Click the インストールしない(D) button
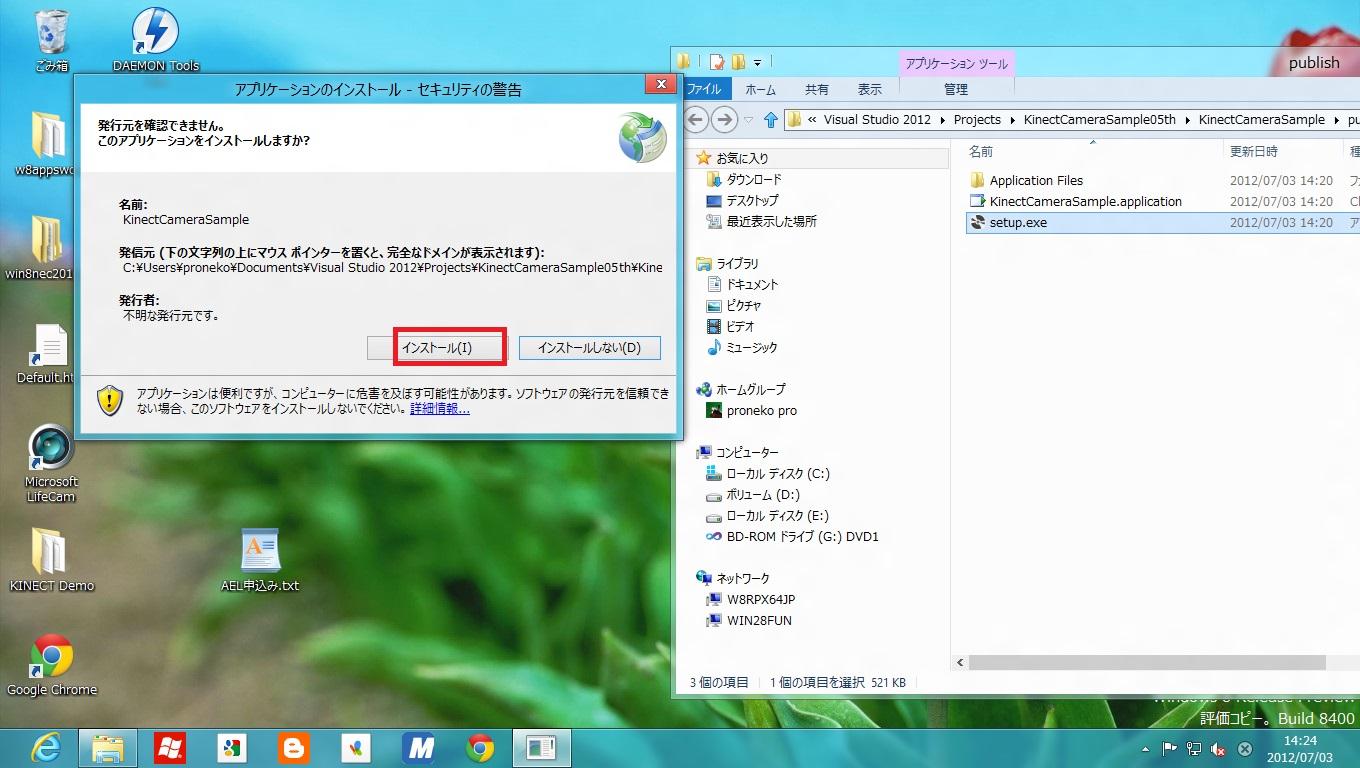Screen dimensions: 1360x768 coord(589,348)
